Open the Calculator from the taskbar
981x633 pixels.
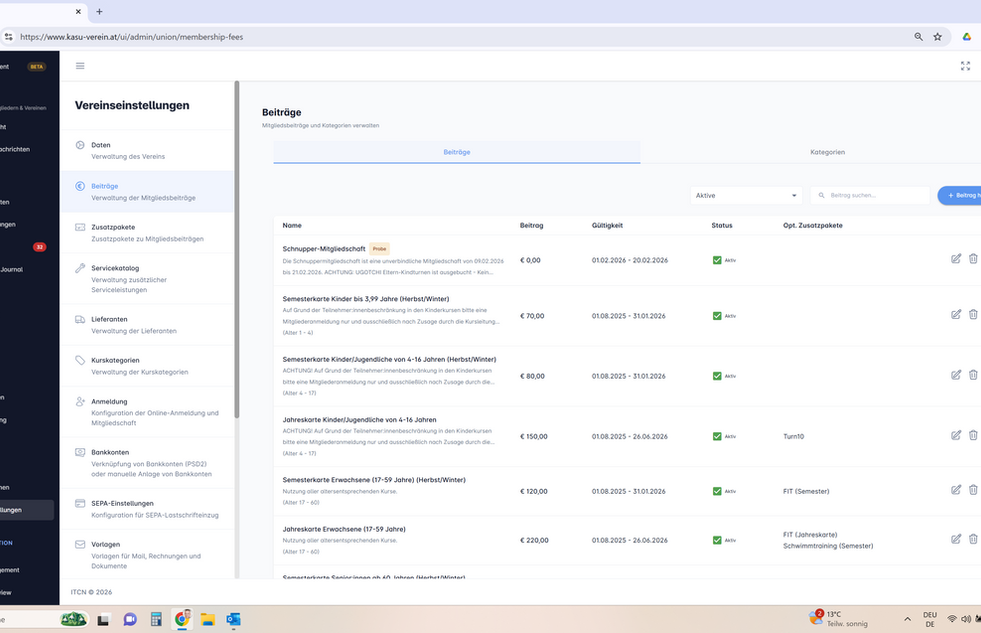[x=156, y=619]
